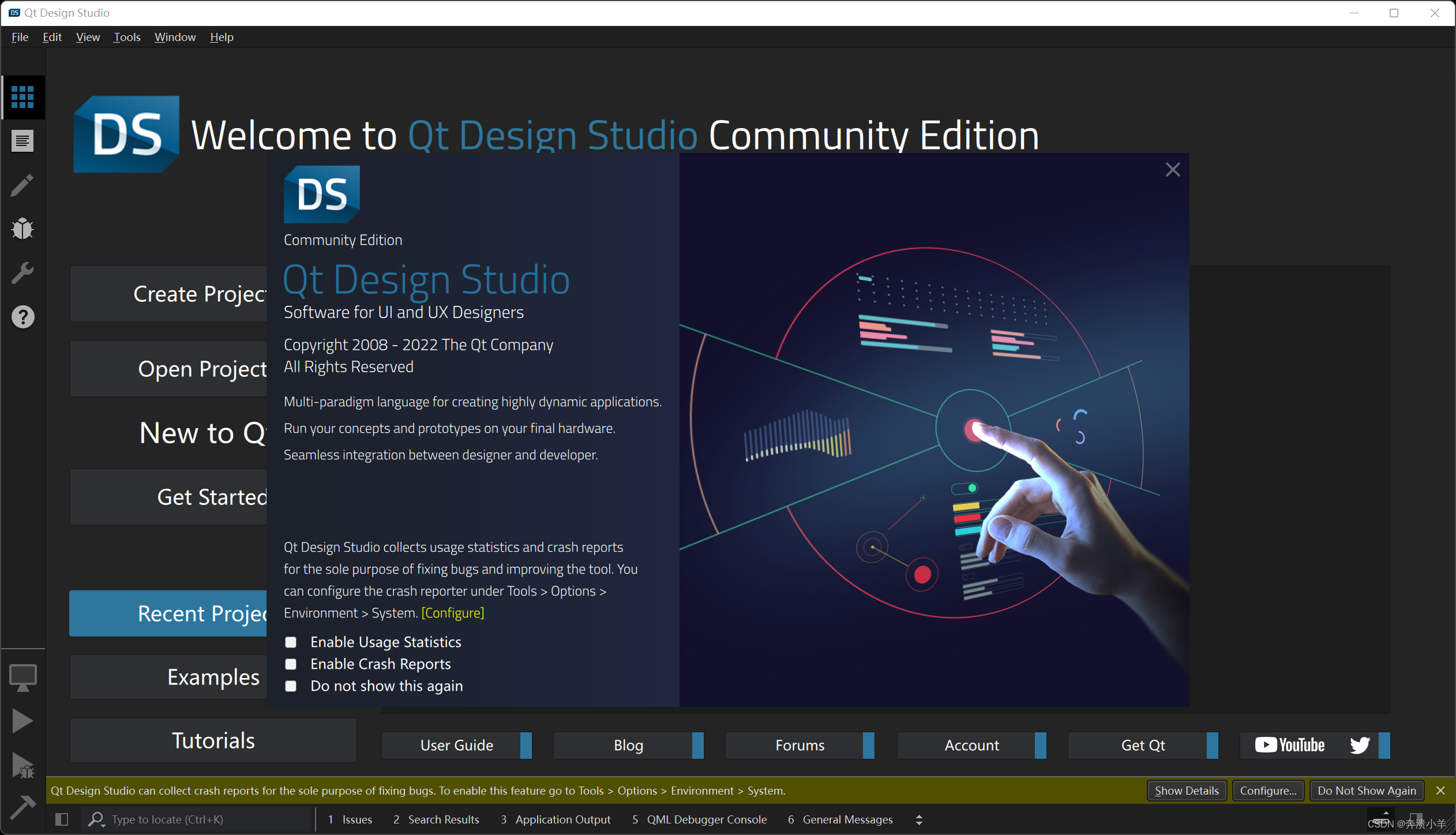This screenshot has width=1456, height=835.
Task: Close the splash dialog with its X
Action: click(1172, 170)
